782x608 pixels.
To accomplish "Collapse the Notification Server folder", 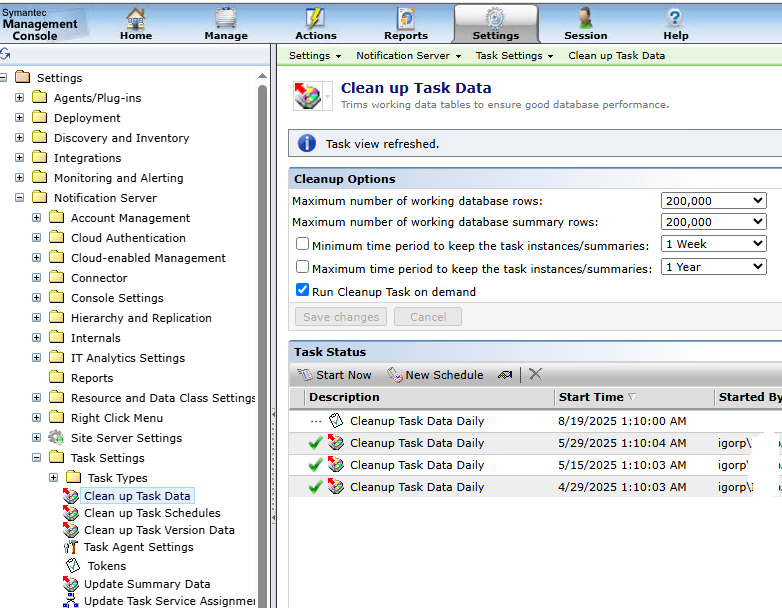I will [19, 198].
